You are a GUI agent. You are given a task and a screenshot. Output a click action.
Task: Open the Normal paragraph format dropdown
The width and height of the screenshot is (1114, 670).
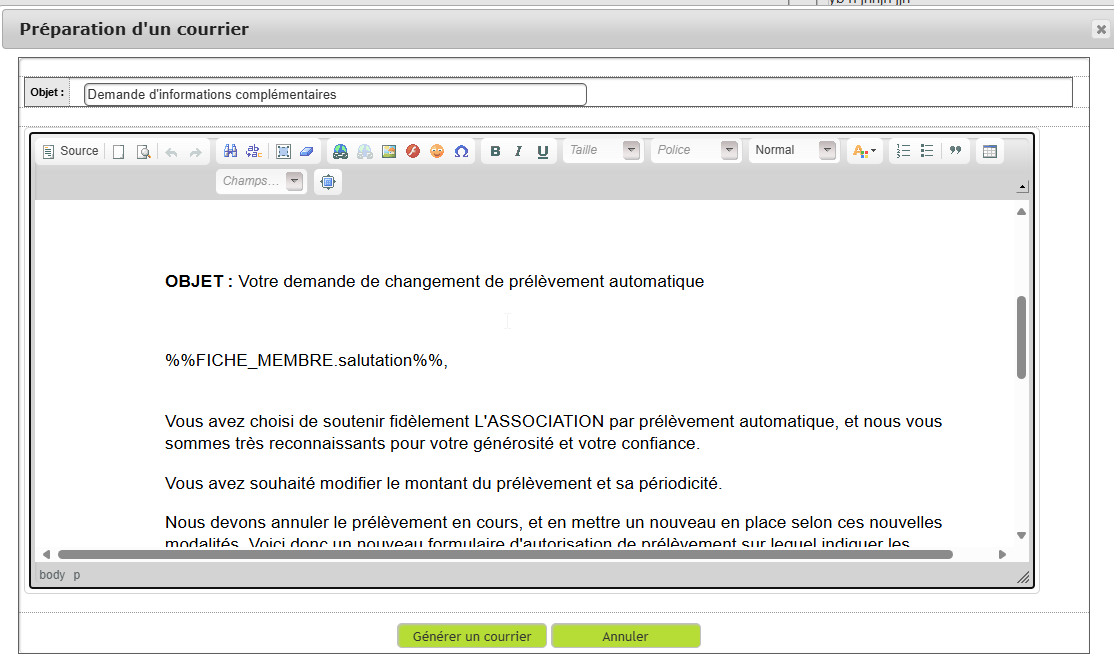pos(794,150)
